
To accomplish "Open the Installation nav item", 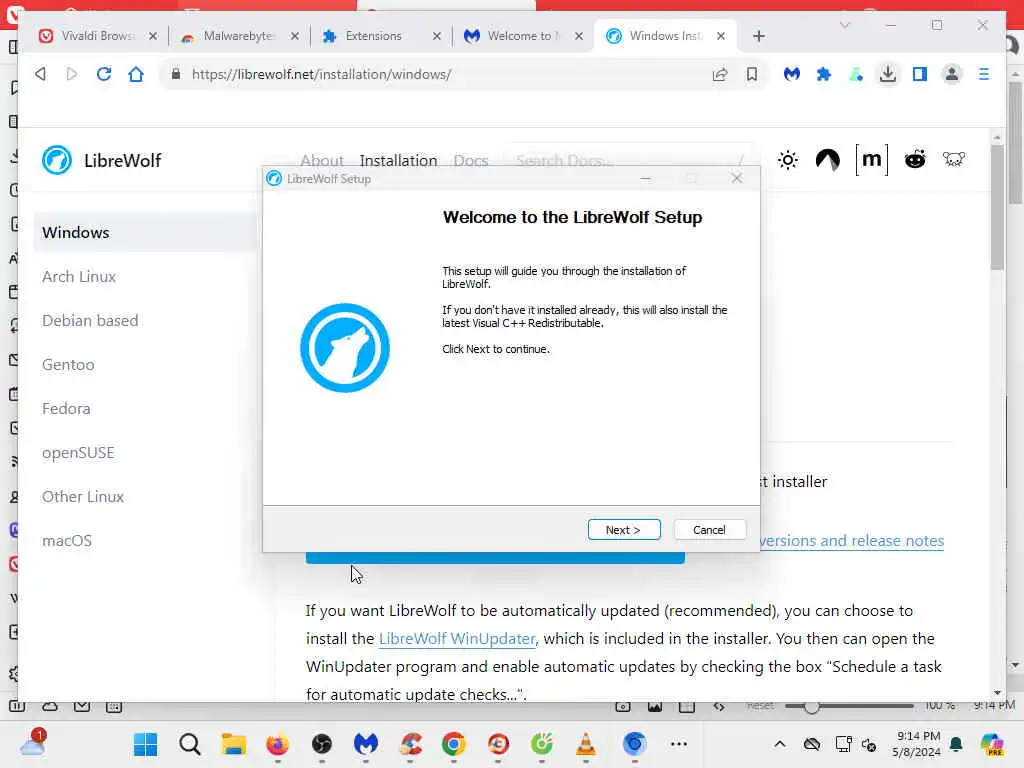I will [x=398, y=160].
